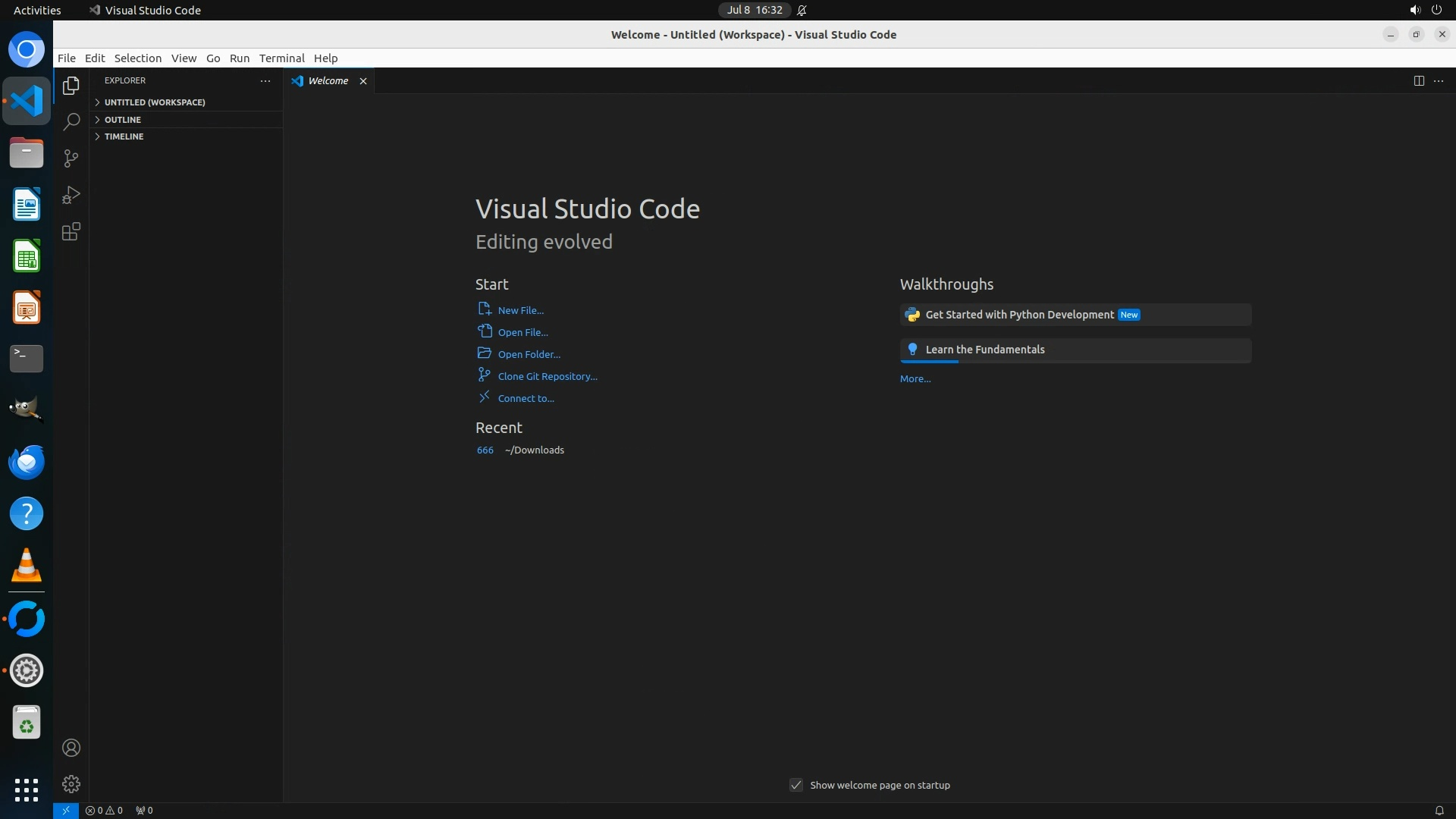Open the remote window indicator in status bar
1456x819 pixels.
tap(66, 810)
